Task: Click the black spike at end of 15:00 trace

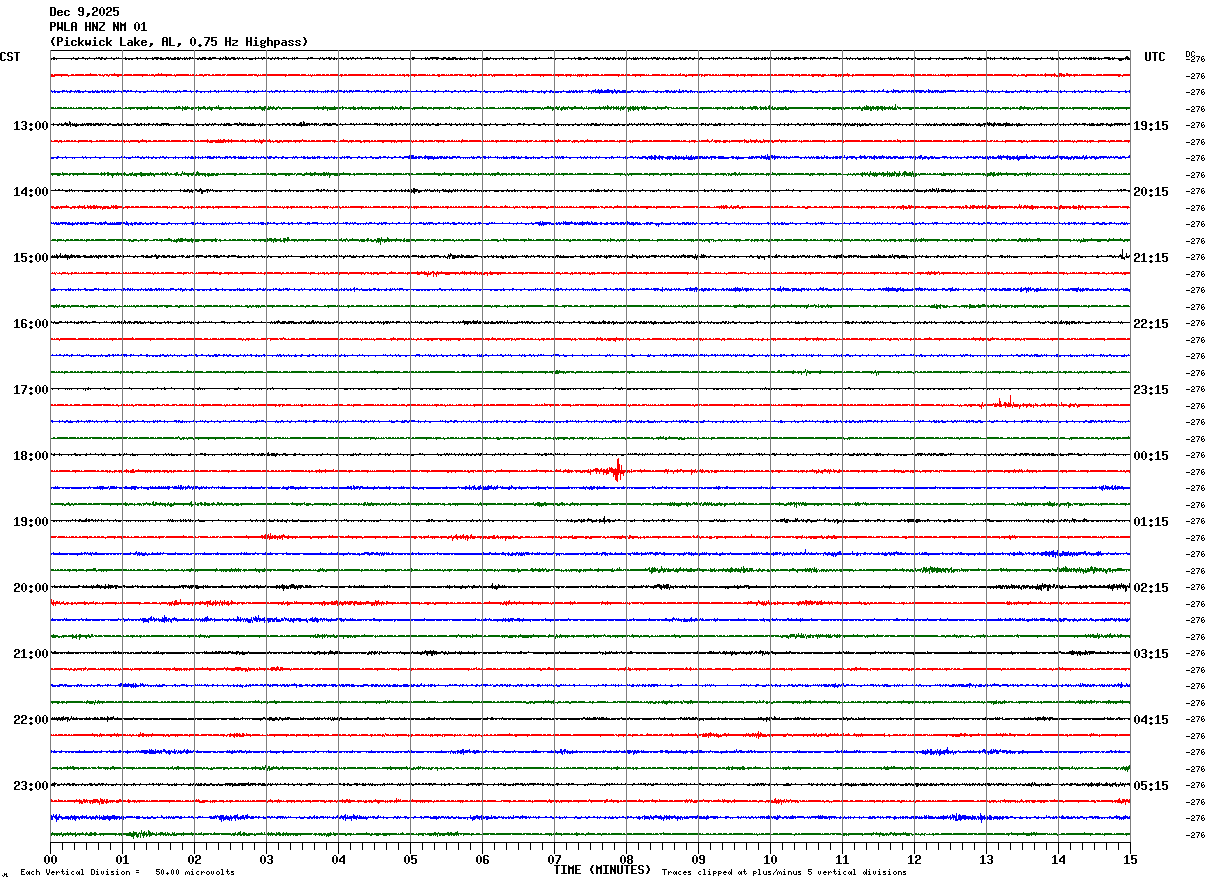Action: [x=1123, y=255]
